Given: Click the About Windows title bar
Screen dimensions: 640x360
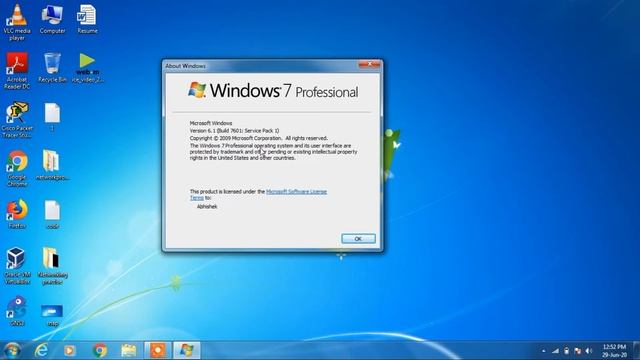Looking at the screenshot, I should (x=261, y=66).
